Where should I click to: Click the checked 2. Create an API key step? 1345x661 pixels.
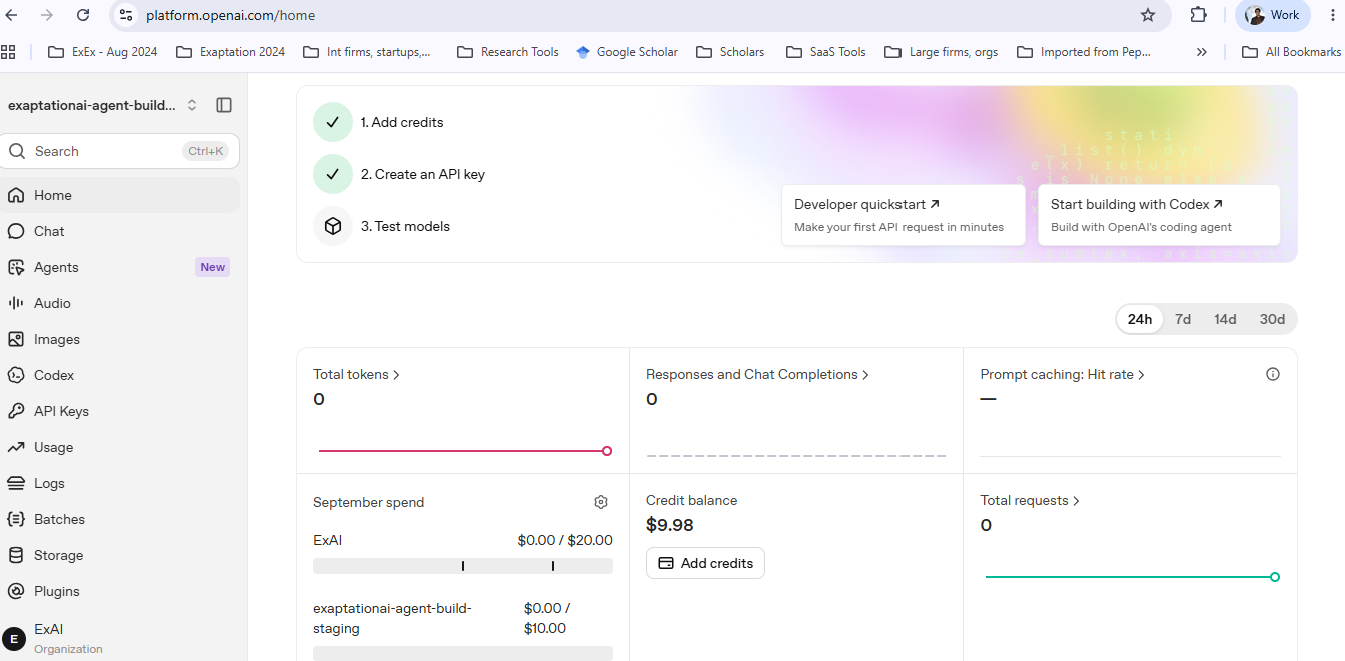click(399, 174)
